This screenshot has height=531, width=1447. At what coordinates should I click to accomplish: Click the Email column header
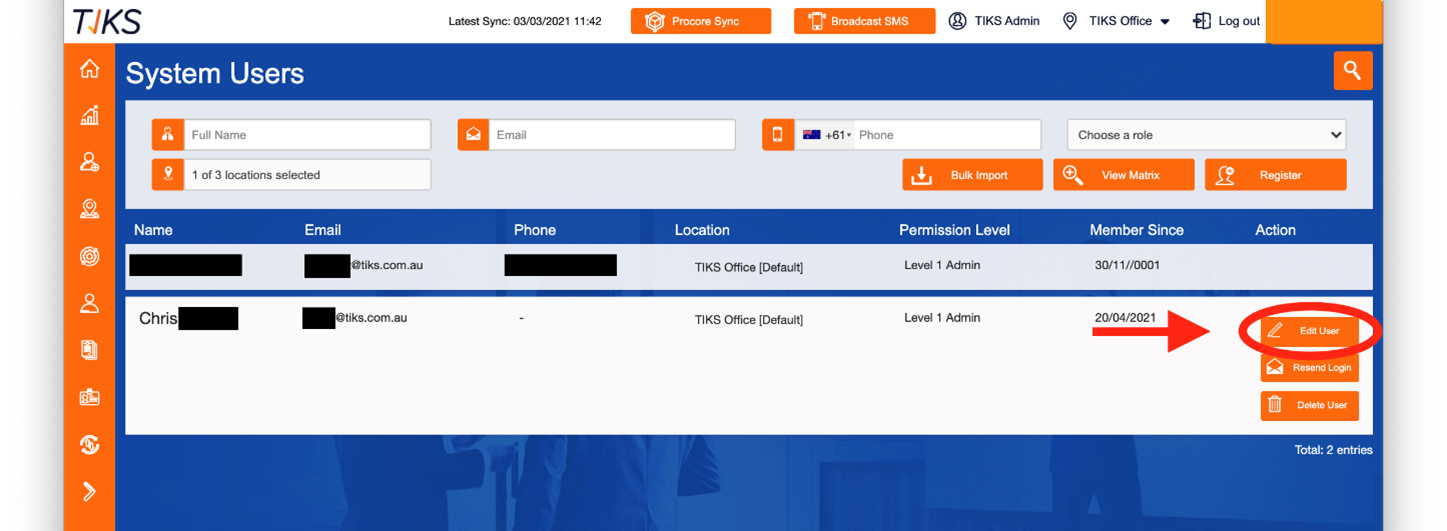coord(323,230)
